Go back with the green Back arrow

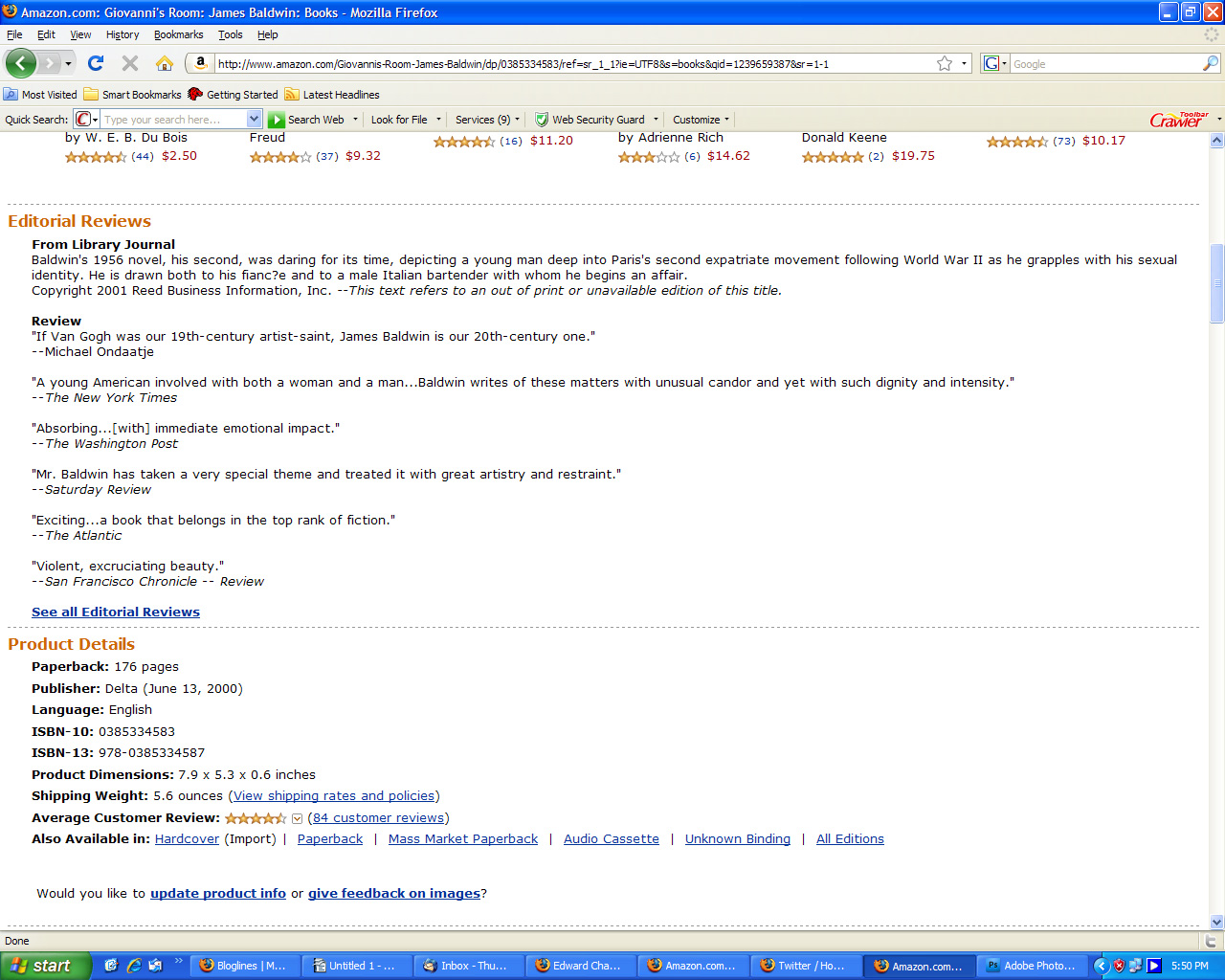[x=20, y=63]
